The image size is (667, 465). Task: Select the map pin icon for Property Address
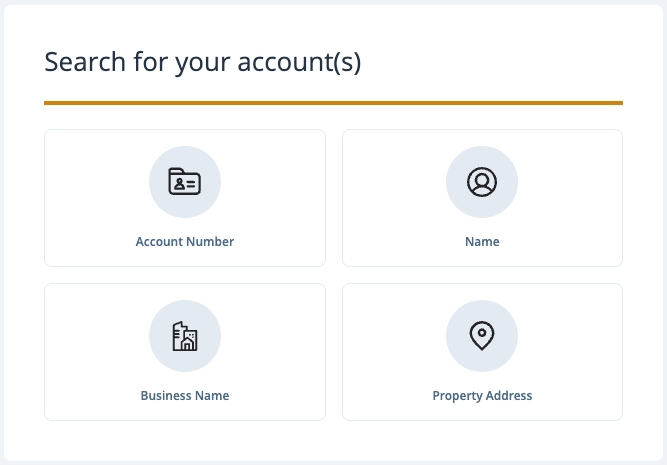(x=482, y=336)
